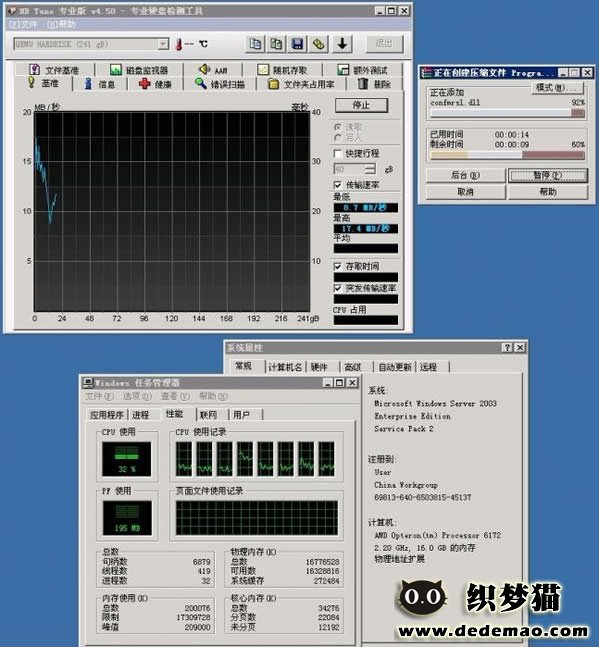This screenshot has width=599, height=647.
Task: Open the 文件夹占用率 tab
Action: pyautogui.click(x=301, y=84)
